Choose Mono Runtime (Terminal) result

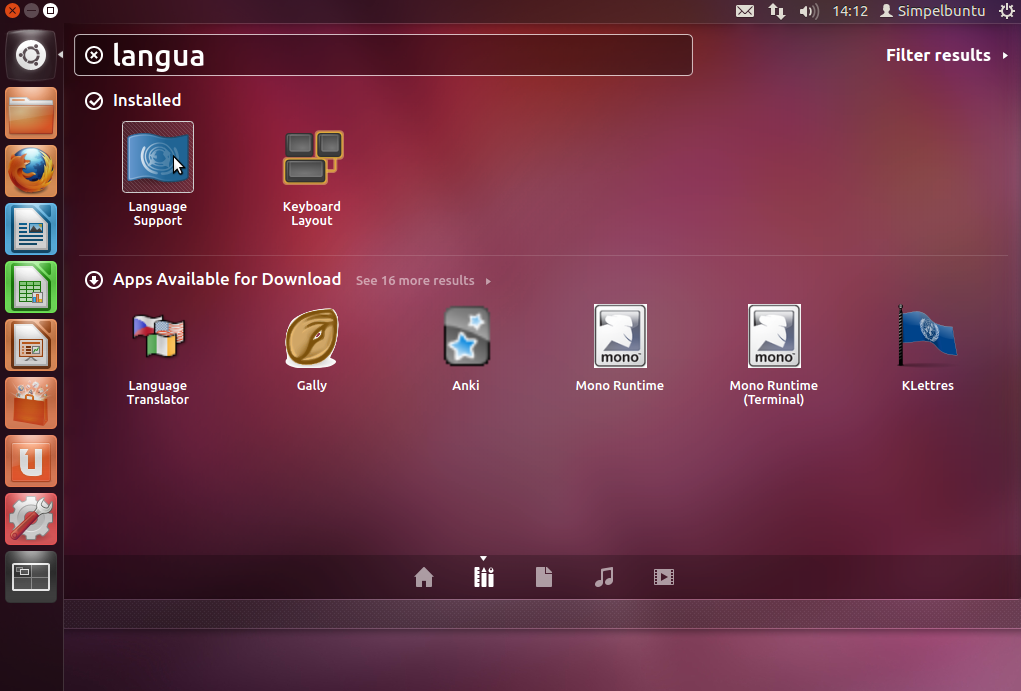click(774, 337)
